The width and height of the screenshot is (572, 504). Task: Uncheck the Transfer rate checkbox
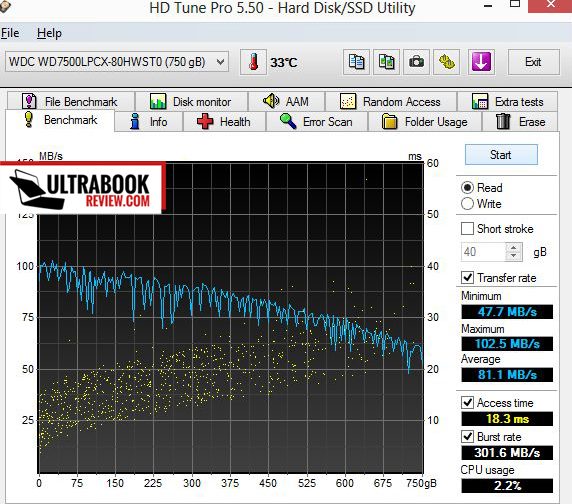click(467, 278)
